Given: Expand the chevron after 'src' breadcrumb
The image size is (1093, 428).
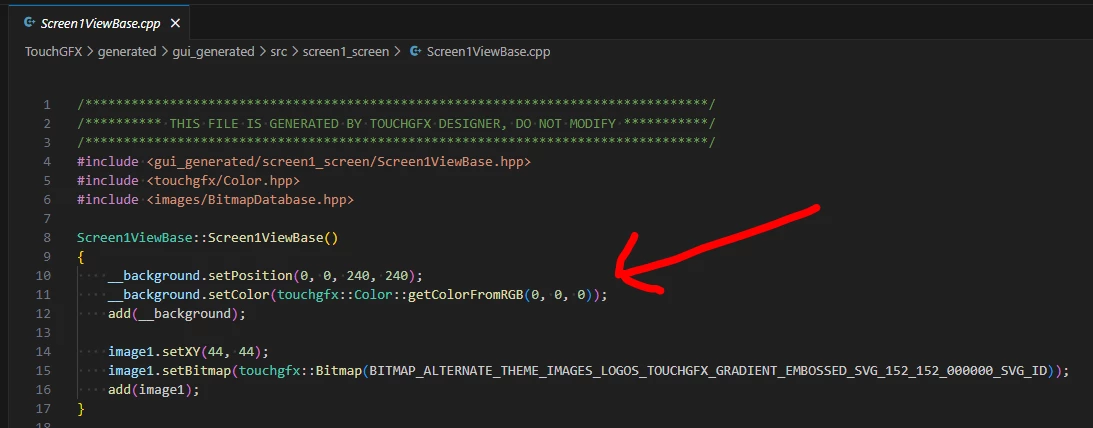Looking at the screenshot, I should (295, 52).
